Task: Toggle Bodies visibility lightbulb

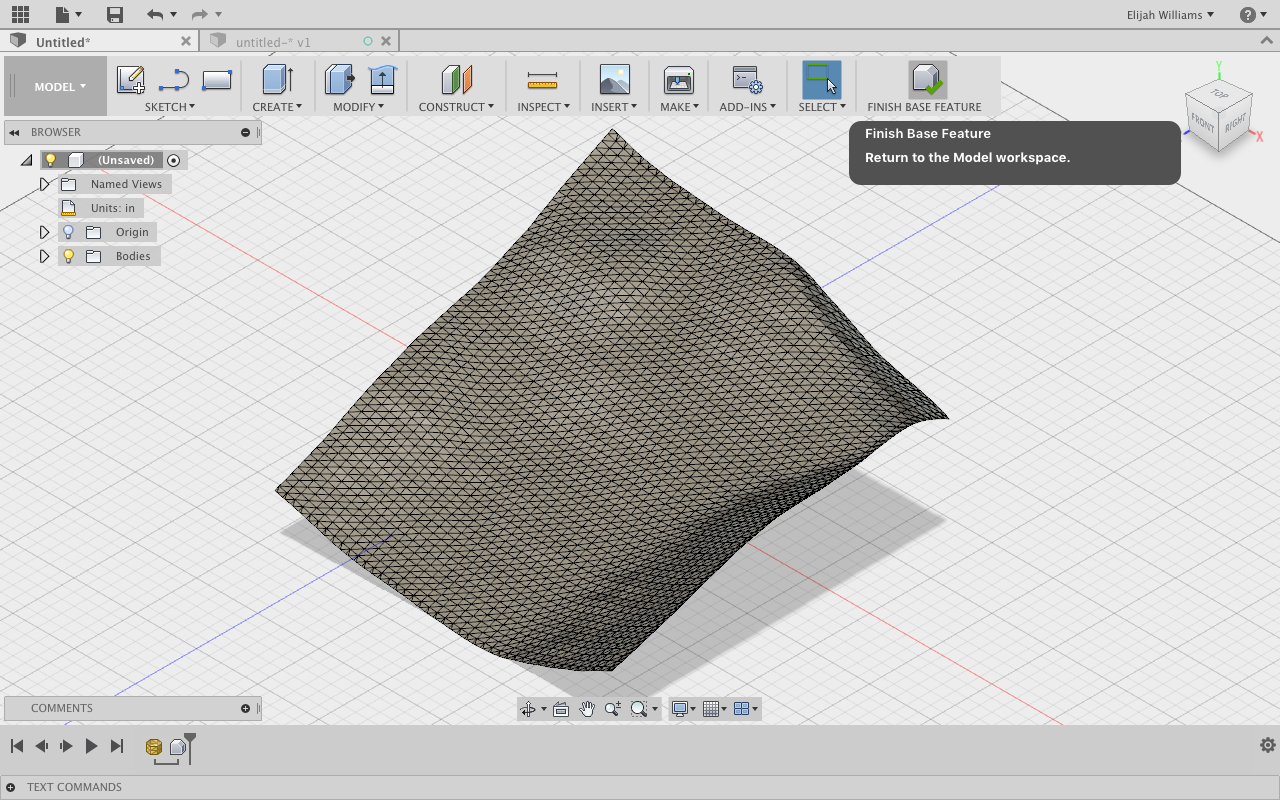Action: tap(68, 256)
